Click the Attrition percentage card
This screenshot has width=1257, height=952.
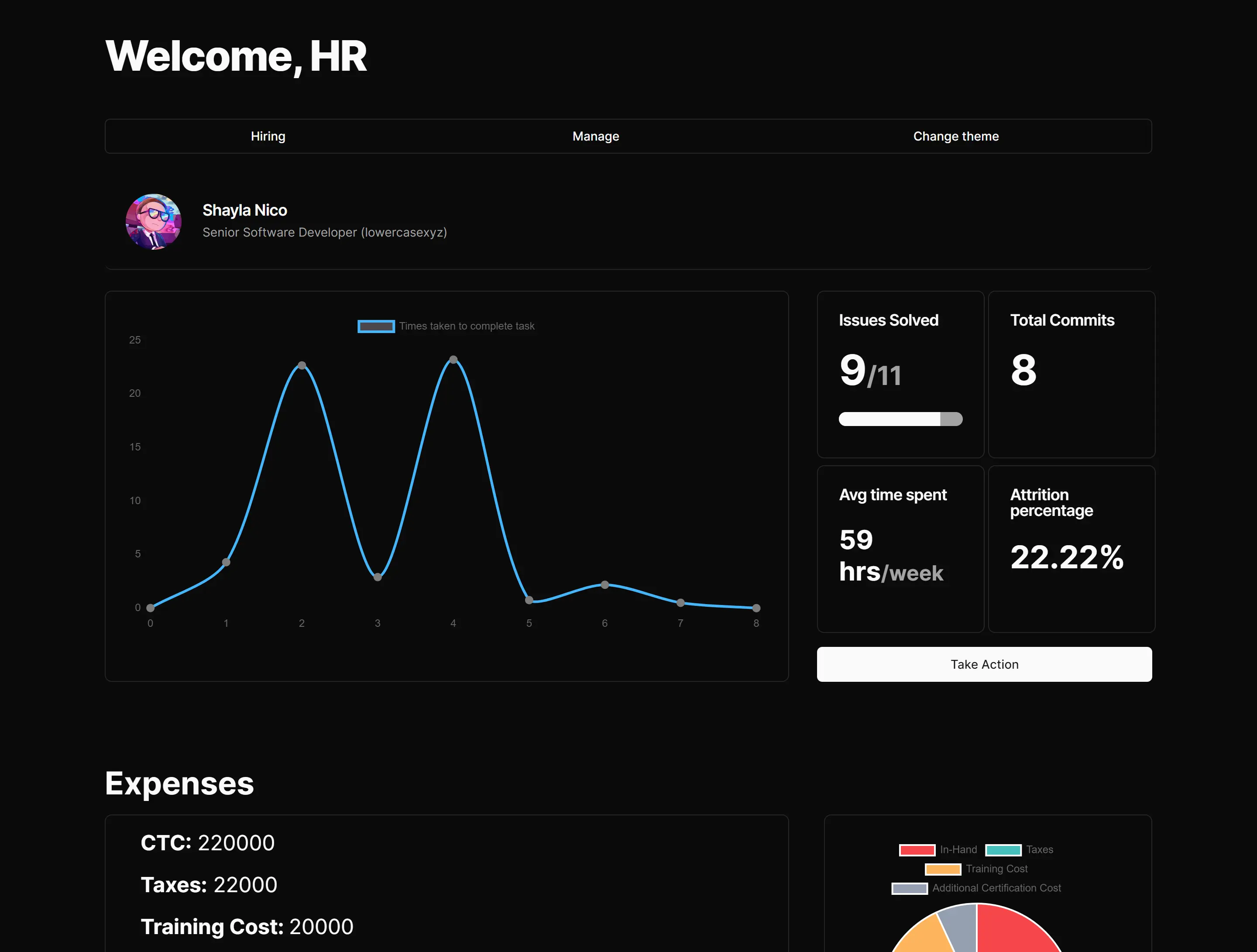1071,549
